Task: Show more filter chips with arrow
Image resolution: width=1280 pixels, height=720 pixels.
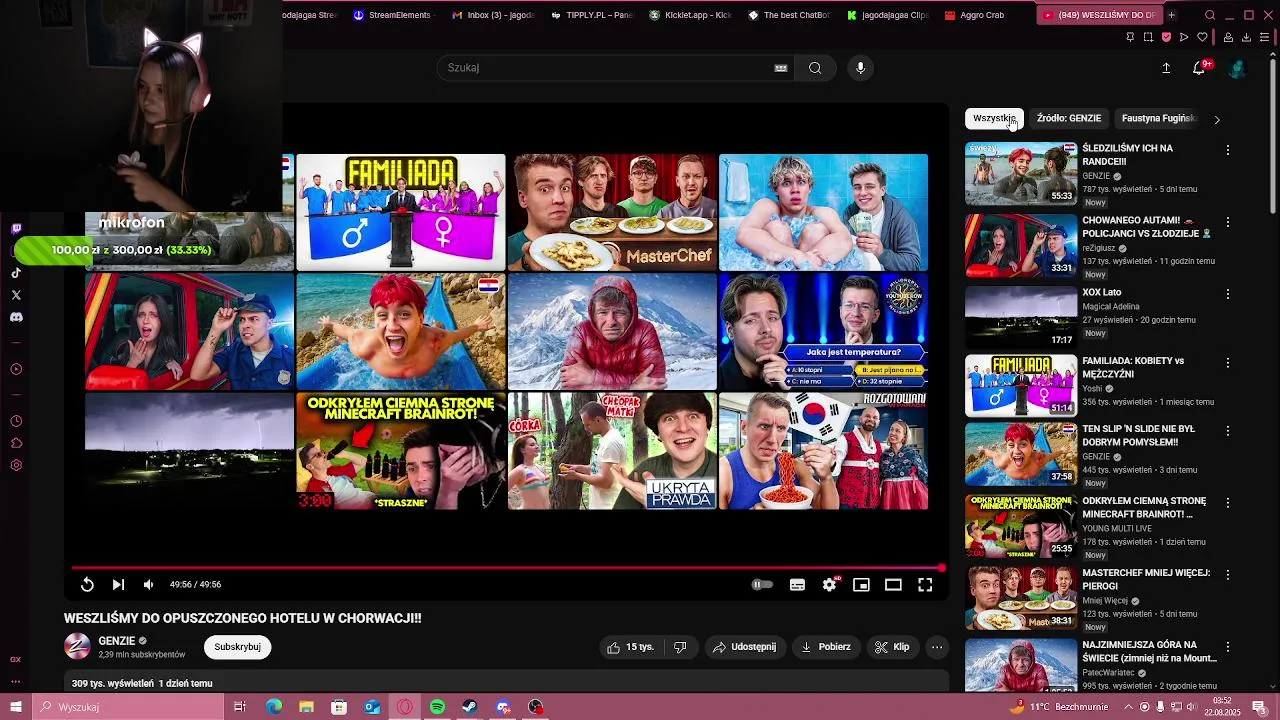Action: click(1217, 119)
